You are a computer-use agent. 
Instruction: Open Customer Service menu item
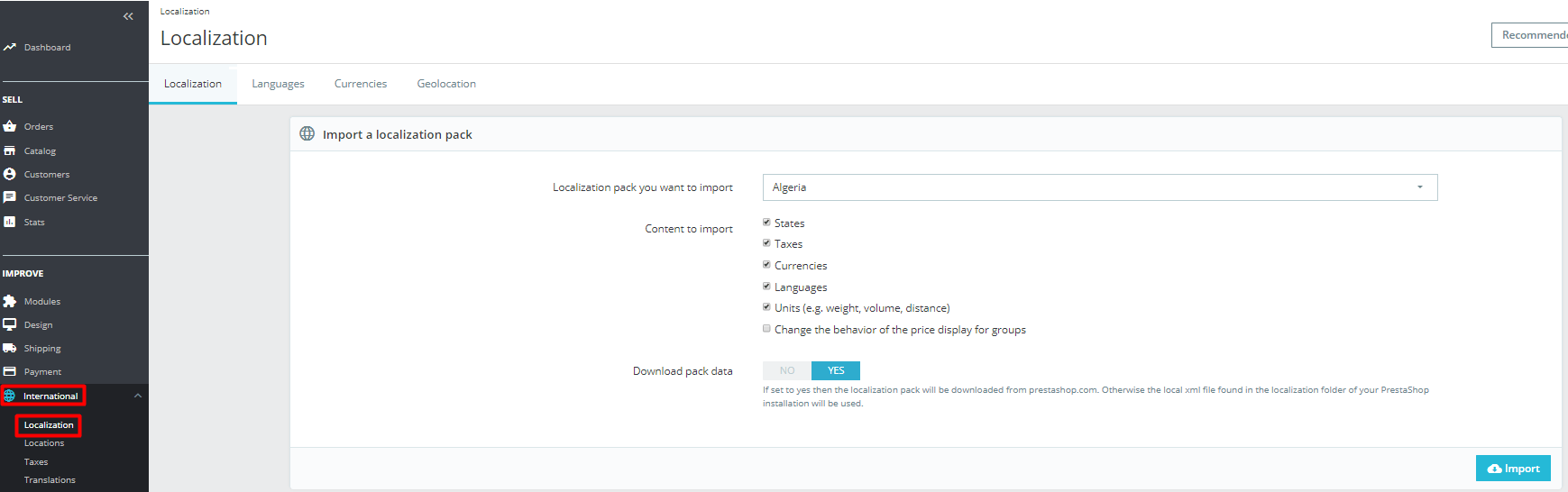pos(60,198)
